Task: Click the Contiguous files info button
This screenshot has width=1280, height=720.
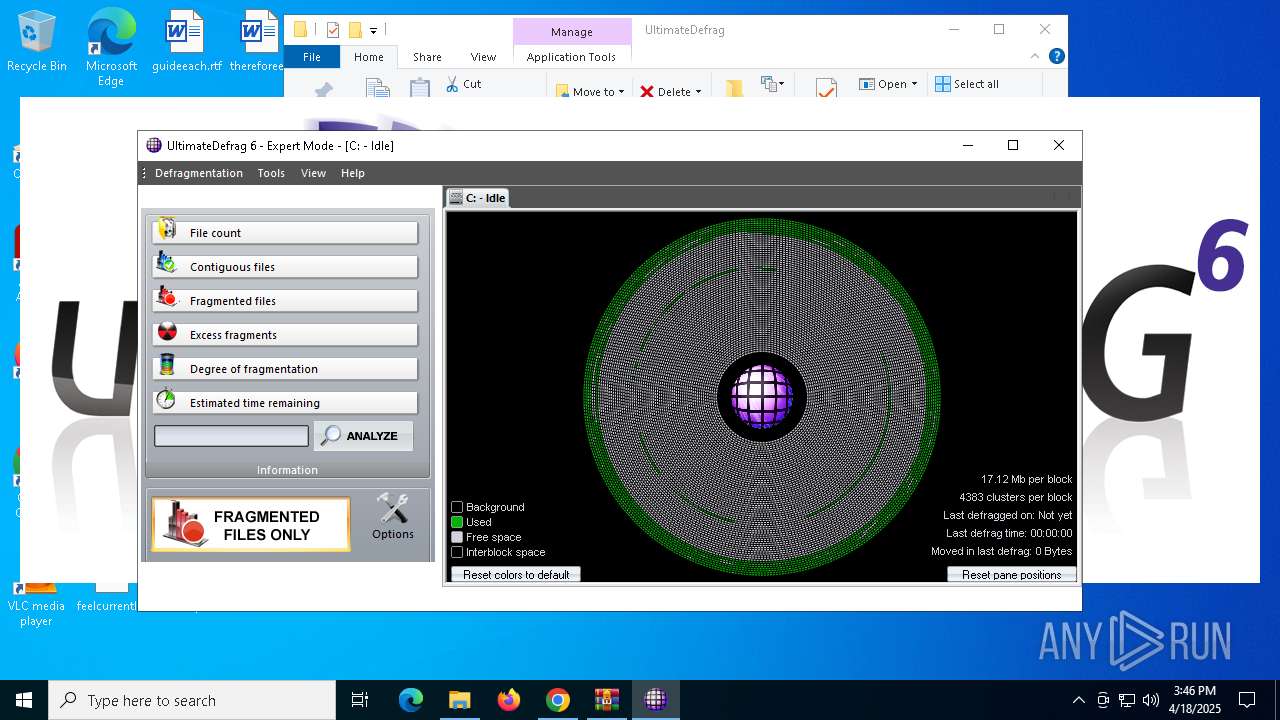Action: [x=285, y=266]
